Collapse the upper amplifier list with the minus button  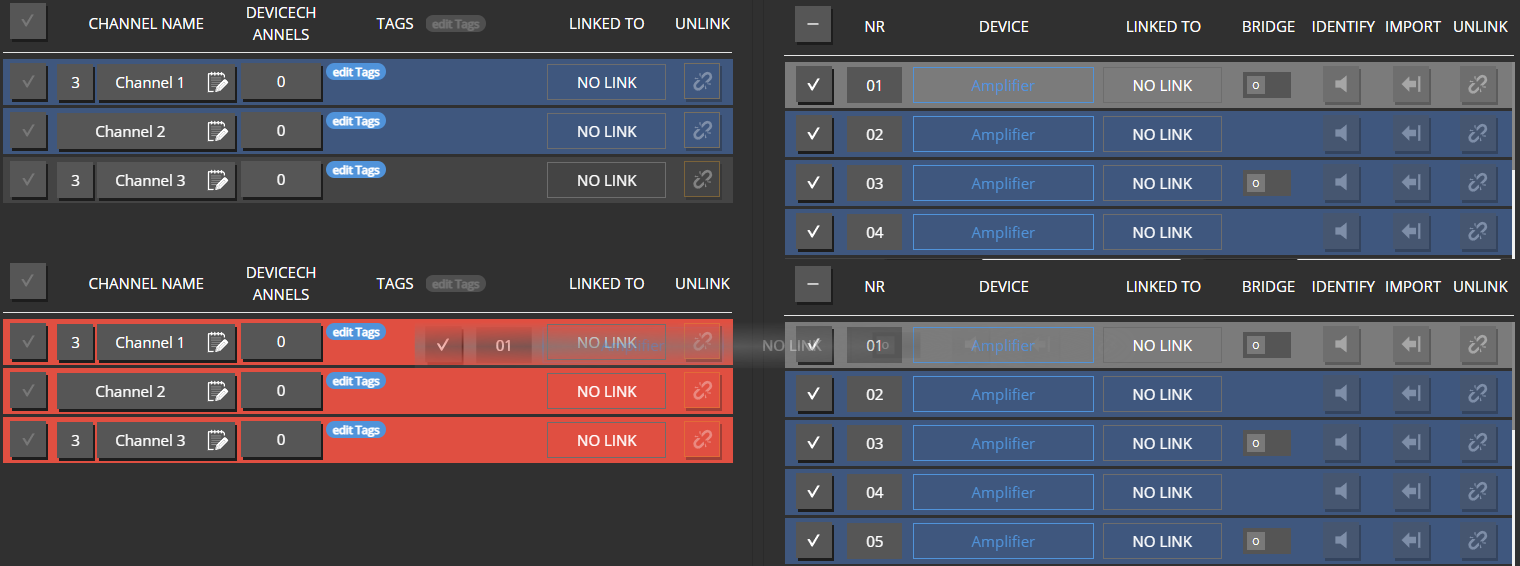click(x=813, y=26)
